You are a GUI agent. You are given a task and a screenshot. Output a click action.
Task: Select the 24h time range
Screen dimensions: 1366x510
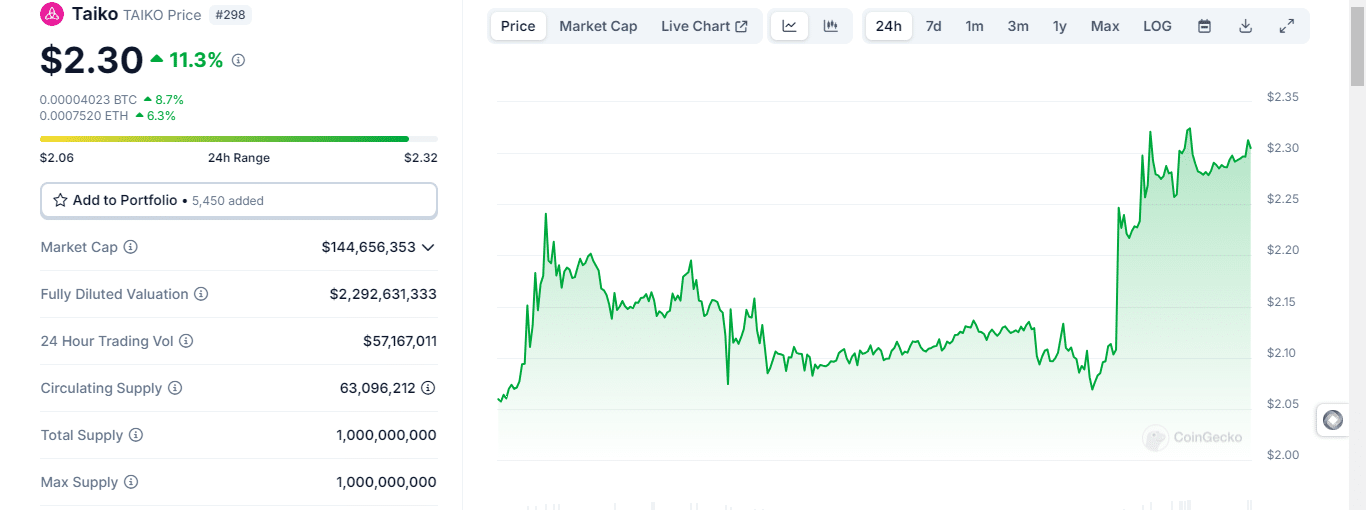(888, 26)
